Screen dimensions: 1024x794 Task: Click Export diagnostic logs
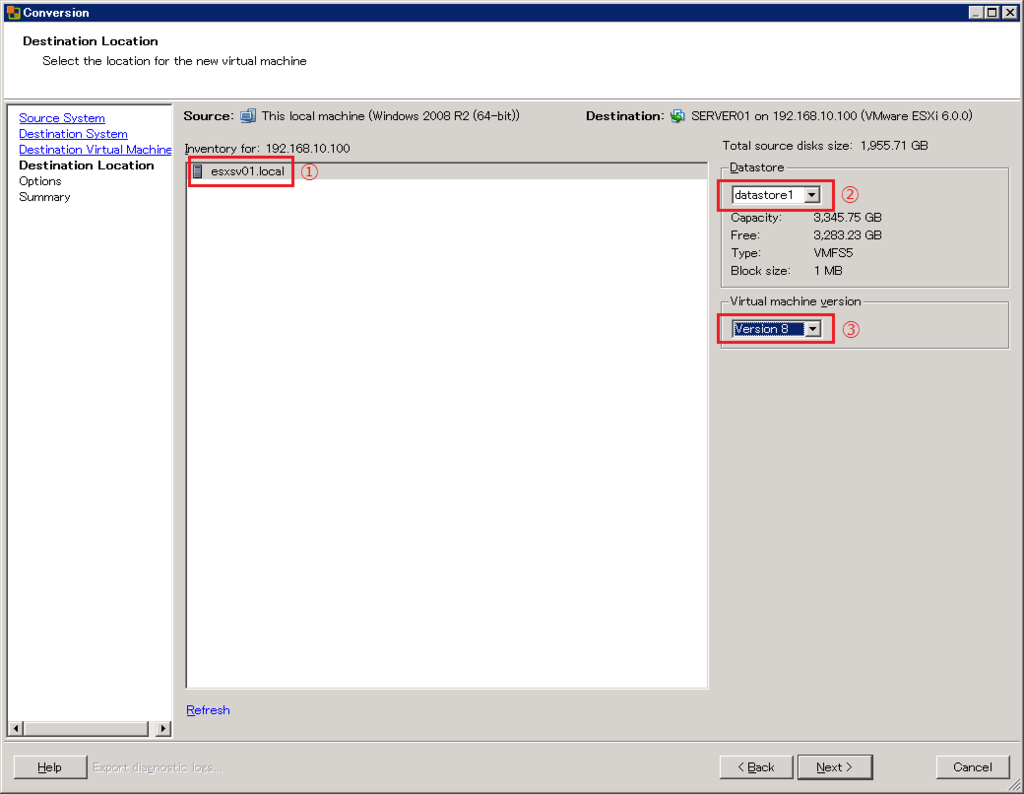click(x=157, y=767)
